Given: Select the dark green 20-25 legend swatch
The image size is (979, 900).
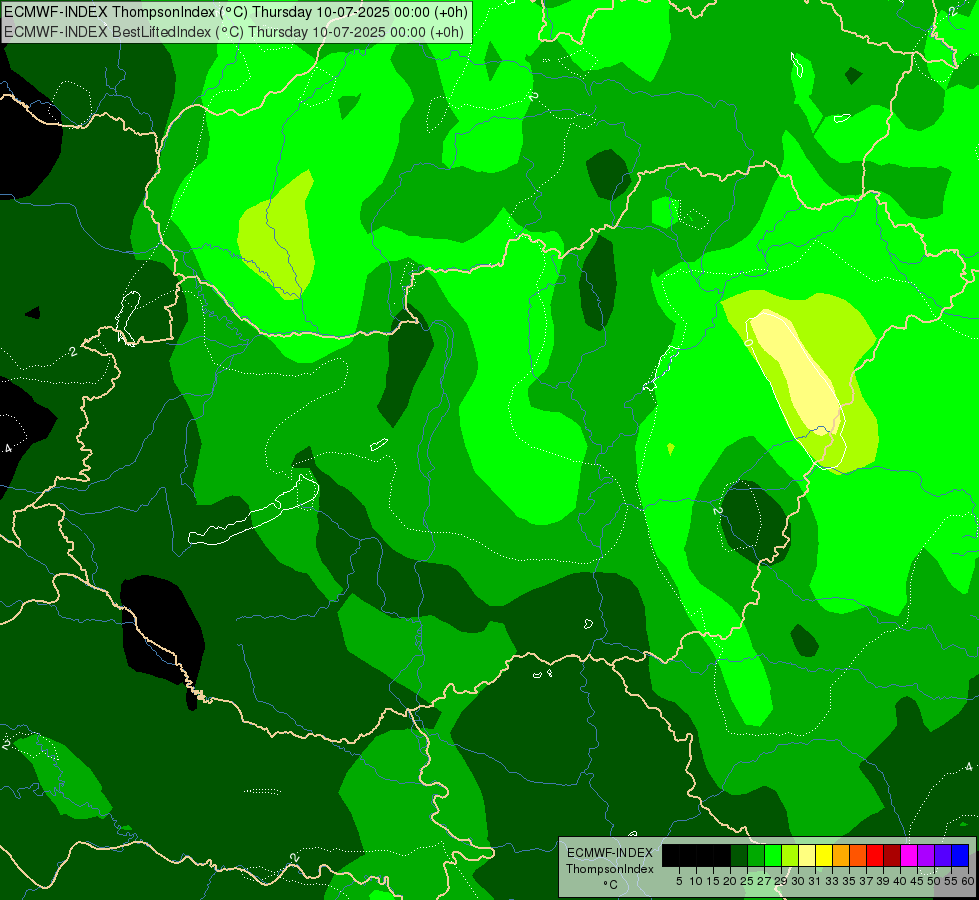Looking at the screenshot, I should [739, 855].
